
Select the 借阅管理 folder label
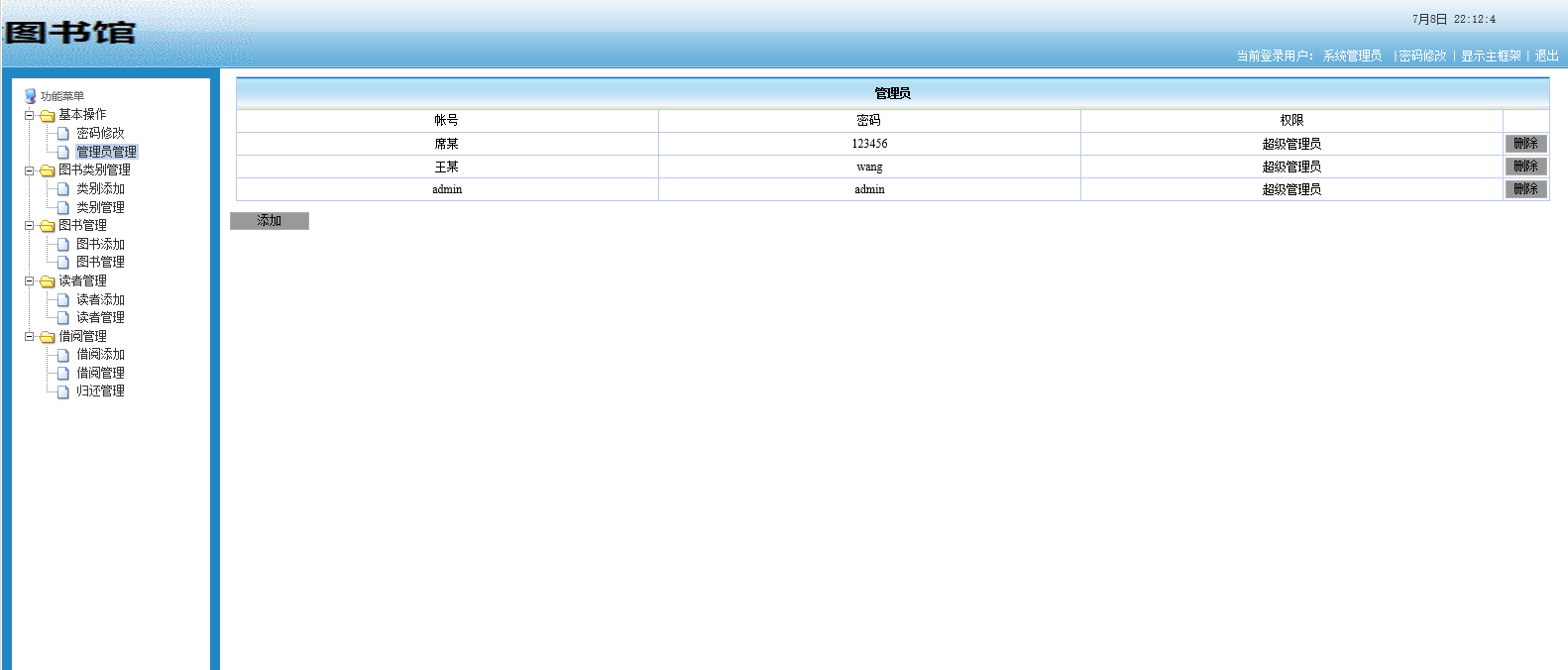[x=82, y=337]
